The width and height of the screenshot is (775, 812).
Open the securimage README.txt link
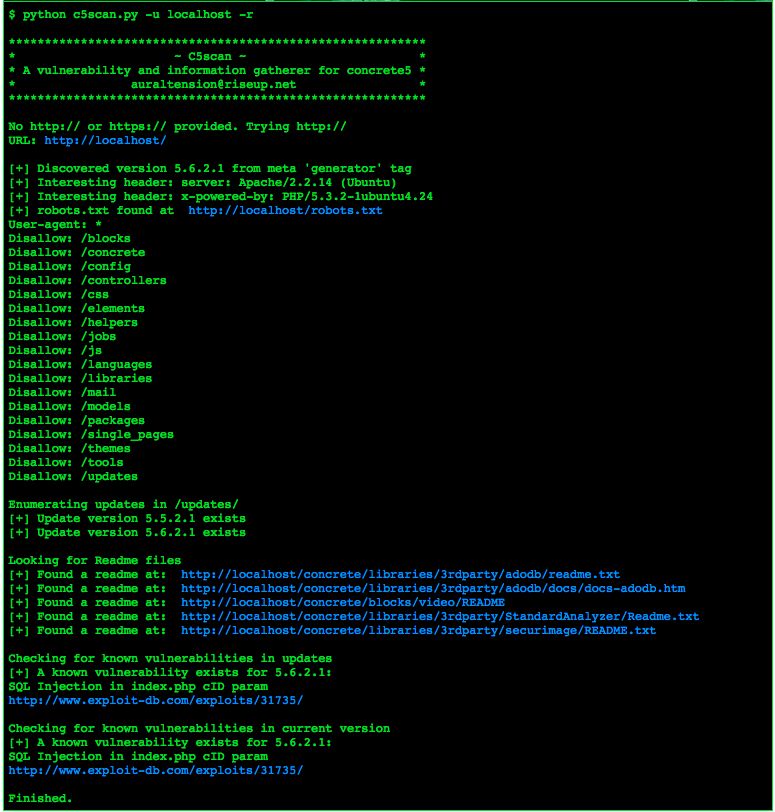coord(418,630)
